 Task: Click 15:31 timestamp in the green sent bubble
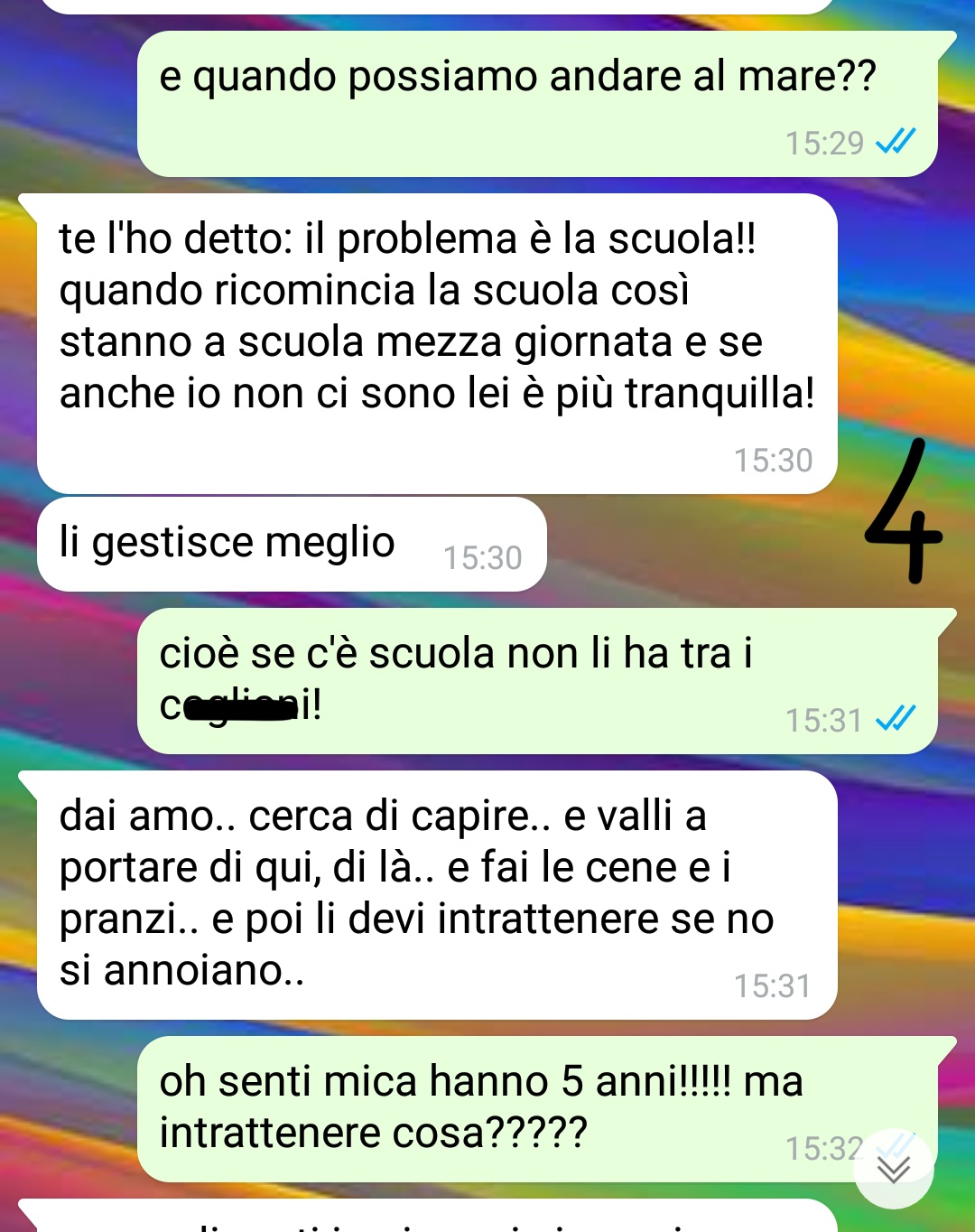[x=824, y=721]
